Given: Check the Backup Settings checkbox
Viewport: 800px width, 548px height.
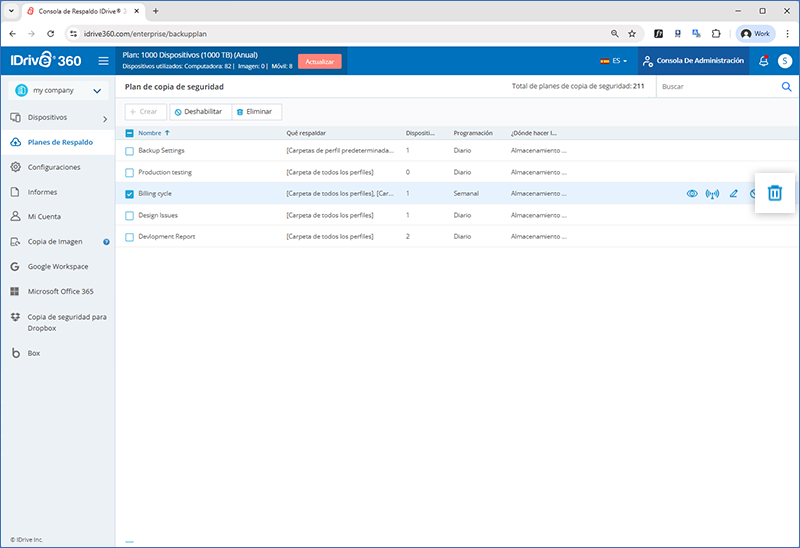Looking at the screenshot, I should (x=129, y=151).
